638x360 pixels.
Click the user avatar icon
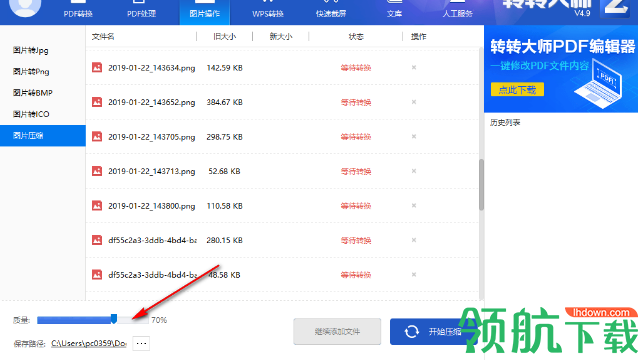click(25, 7)
